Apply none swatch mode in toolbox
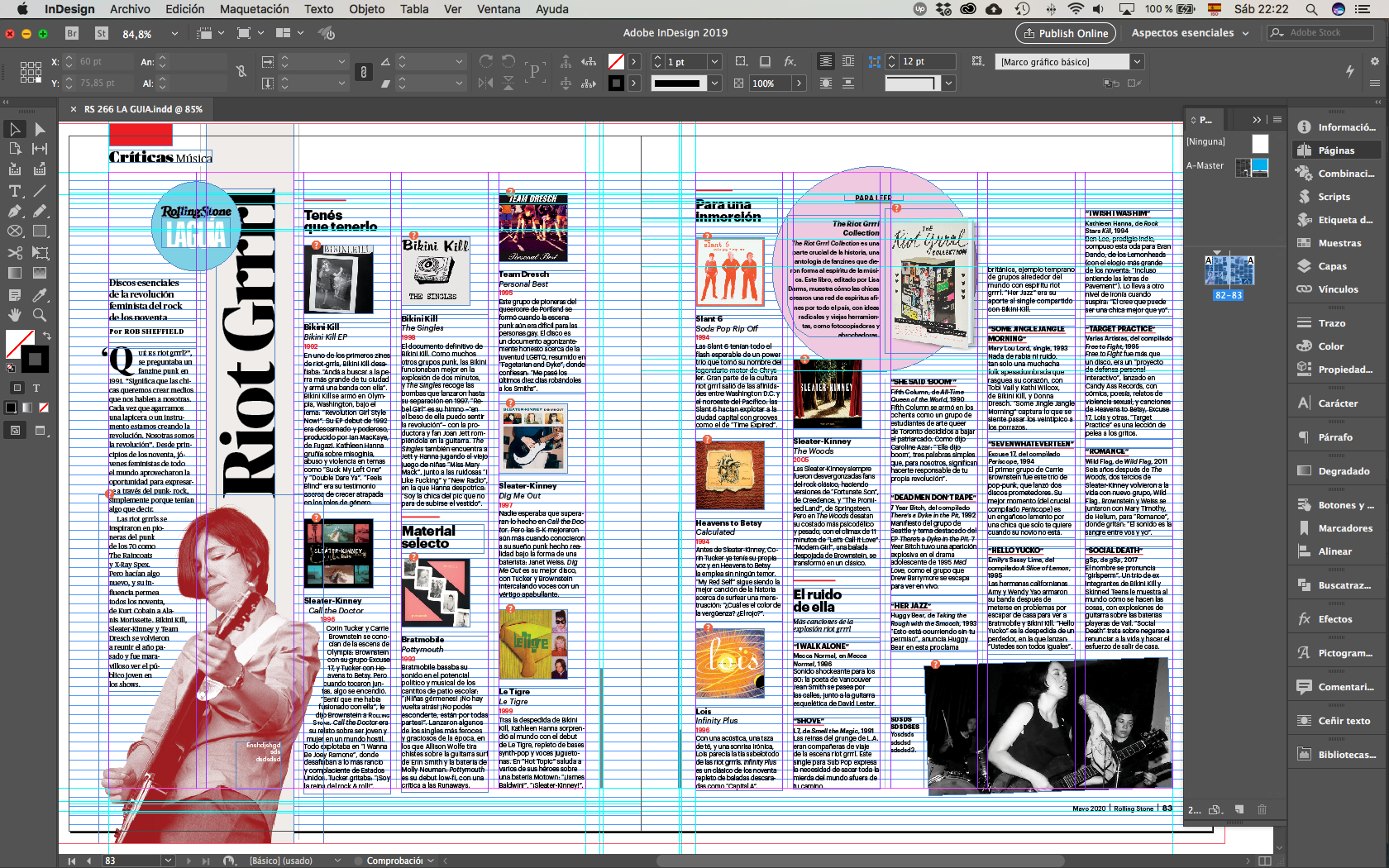This screenshot has height=868, width=1389. pyautogui.click(x=44, y=407)
